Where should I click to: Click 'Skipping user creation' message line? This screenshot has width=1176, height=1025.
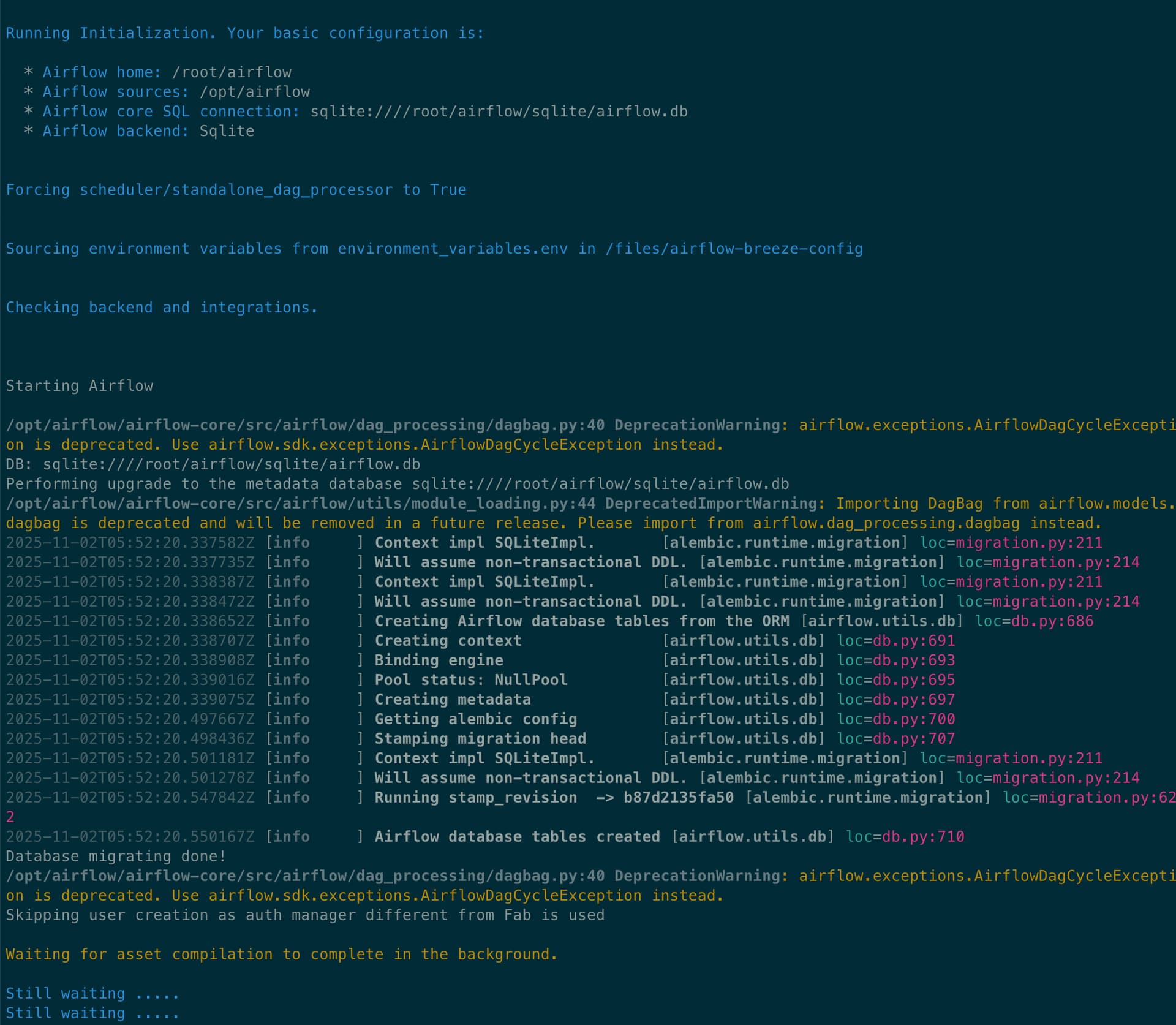point(304,915)
